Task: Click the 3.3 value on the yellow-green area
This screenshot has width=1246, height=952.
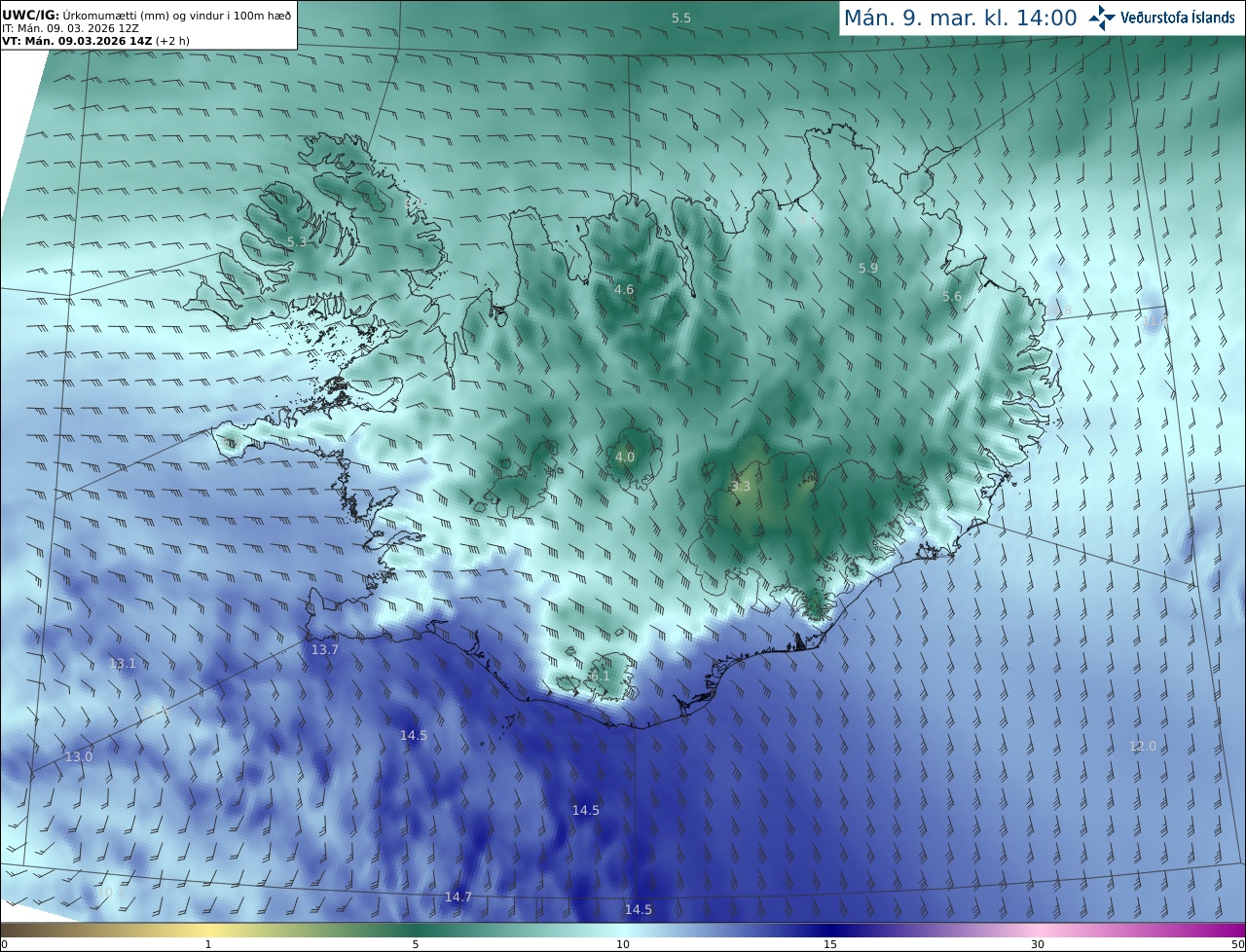Action: point(741,486)
